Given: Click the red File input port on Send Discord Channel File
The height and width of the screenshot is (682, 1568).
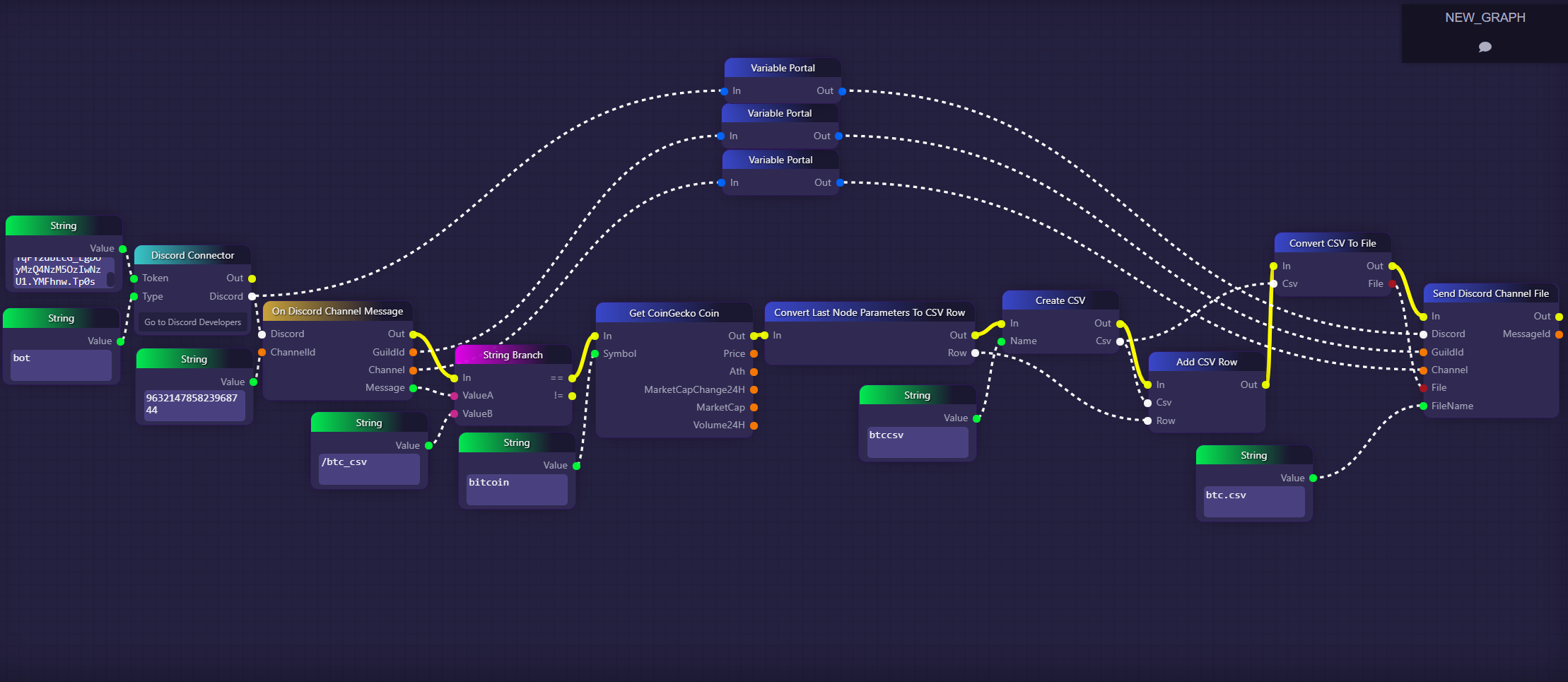Looking at the screenshot, I should (x=1423, y=388).
